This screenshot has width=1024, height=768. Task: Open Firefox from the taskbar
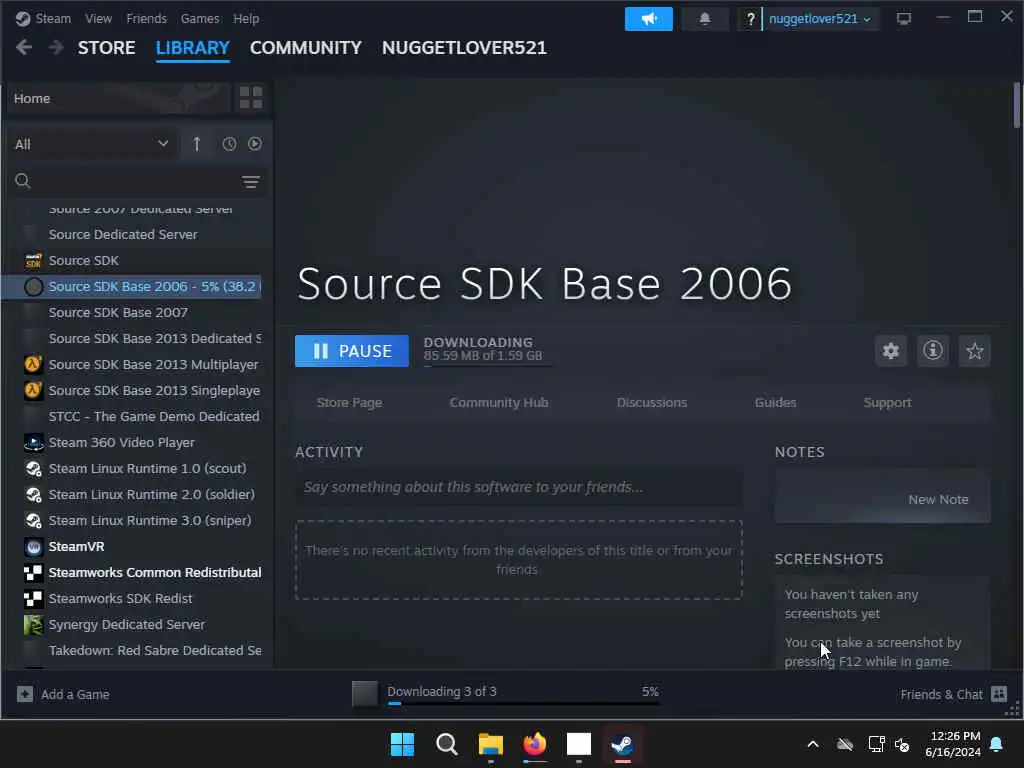(535, 744)
